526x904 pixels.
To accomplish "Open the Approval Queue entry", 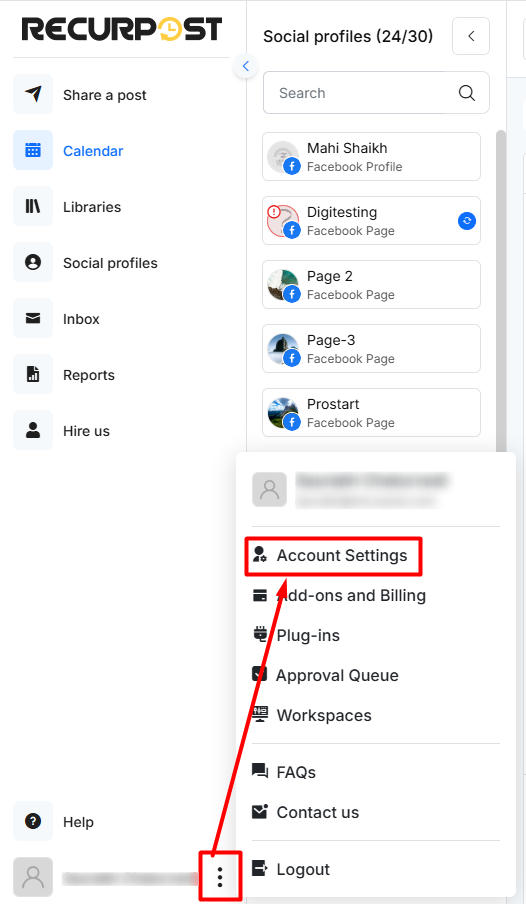I will [x=337, y=675].
